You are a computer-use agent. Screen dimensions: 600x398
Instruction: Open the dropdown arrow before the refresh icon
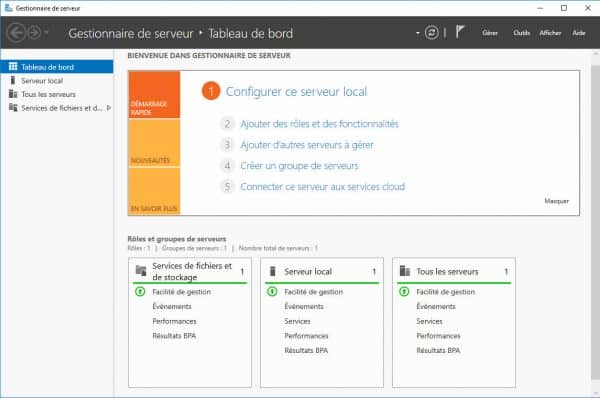point(417,33)
